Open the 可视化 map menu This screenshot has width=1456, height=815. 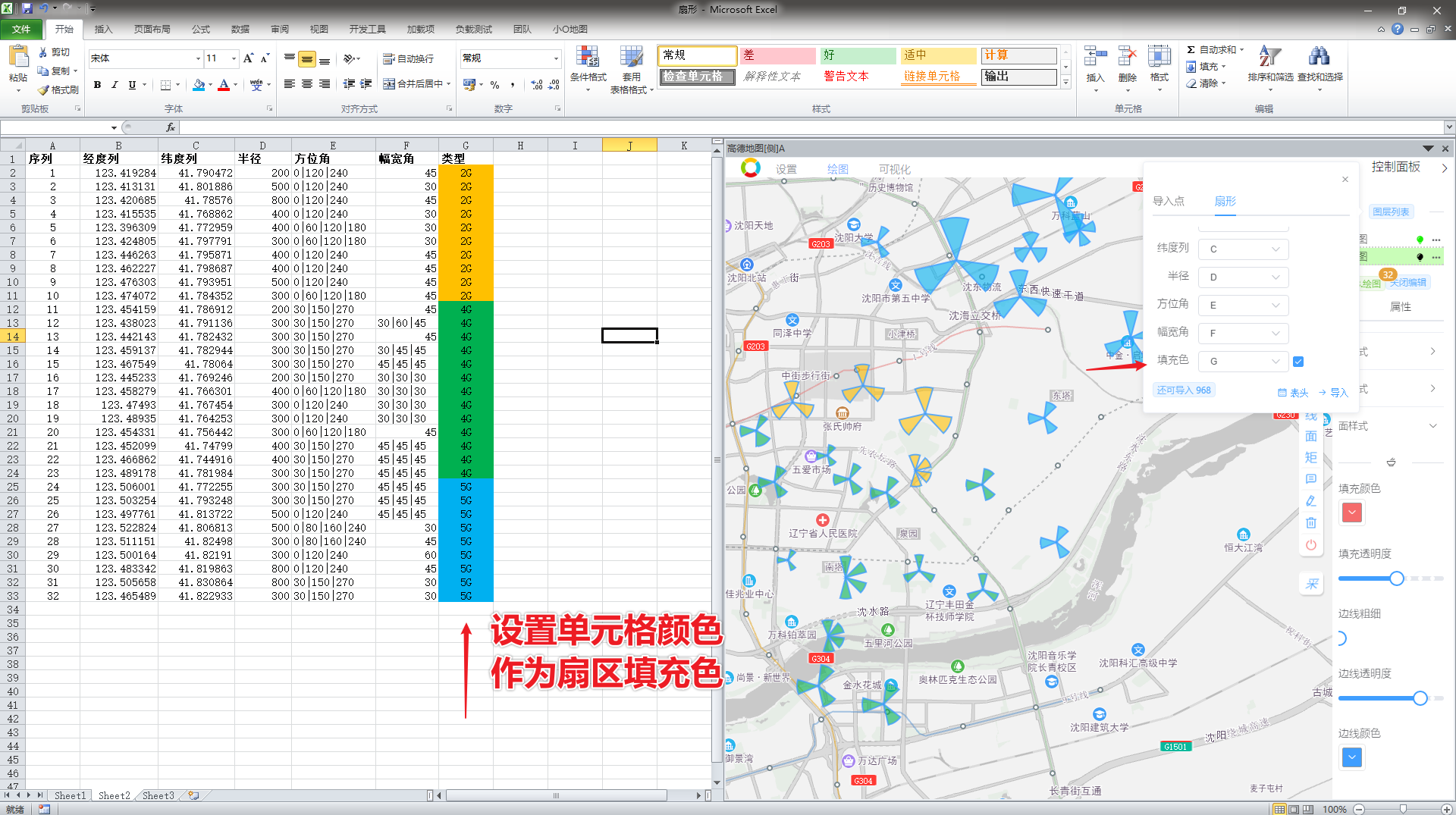pos(895,169)
